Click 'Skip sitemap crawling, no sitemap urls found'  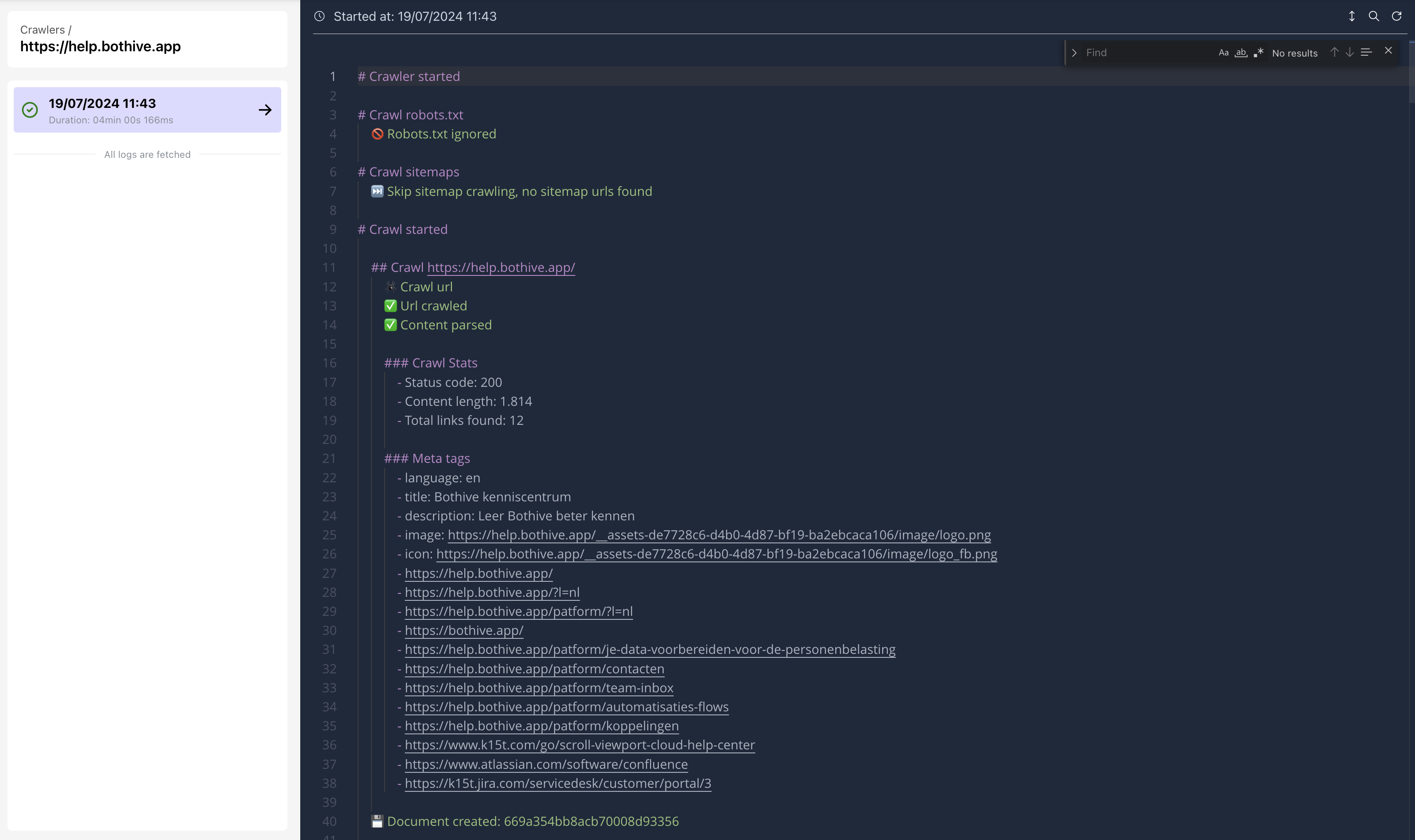520,191
